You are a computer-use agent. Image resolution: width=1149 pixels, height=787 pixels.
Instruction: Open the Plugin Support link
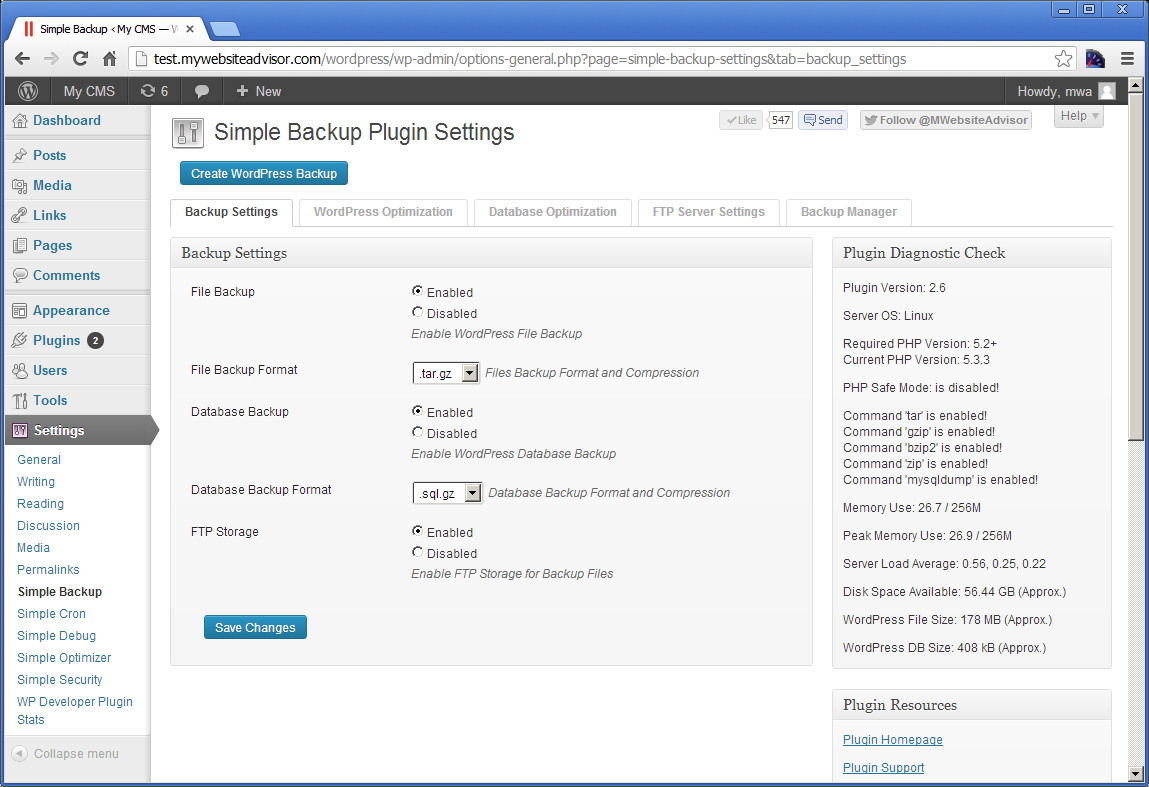pyautogui.click(x=883, y=767)
